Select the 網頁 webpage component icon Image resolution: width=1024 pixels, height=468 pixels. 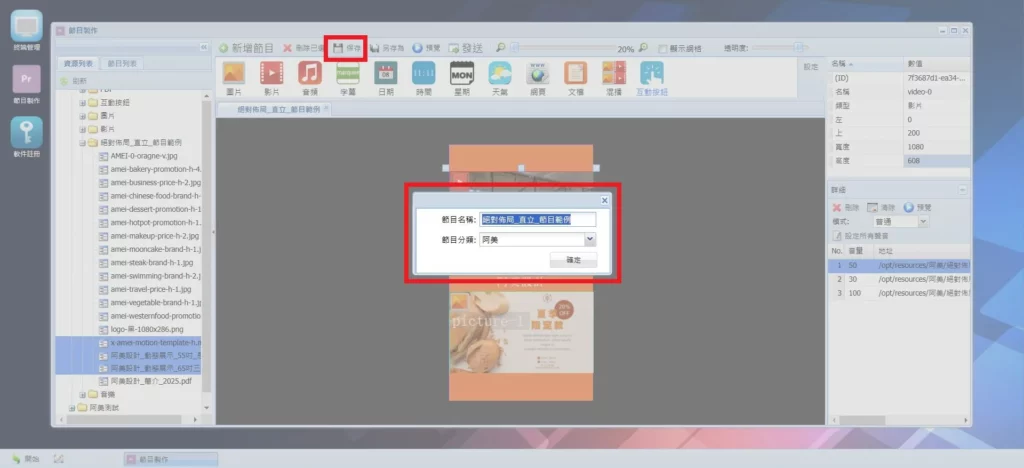[x=538, y=73]
